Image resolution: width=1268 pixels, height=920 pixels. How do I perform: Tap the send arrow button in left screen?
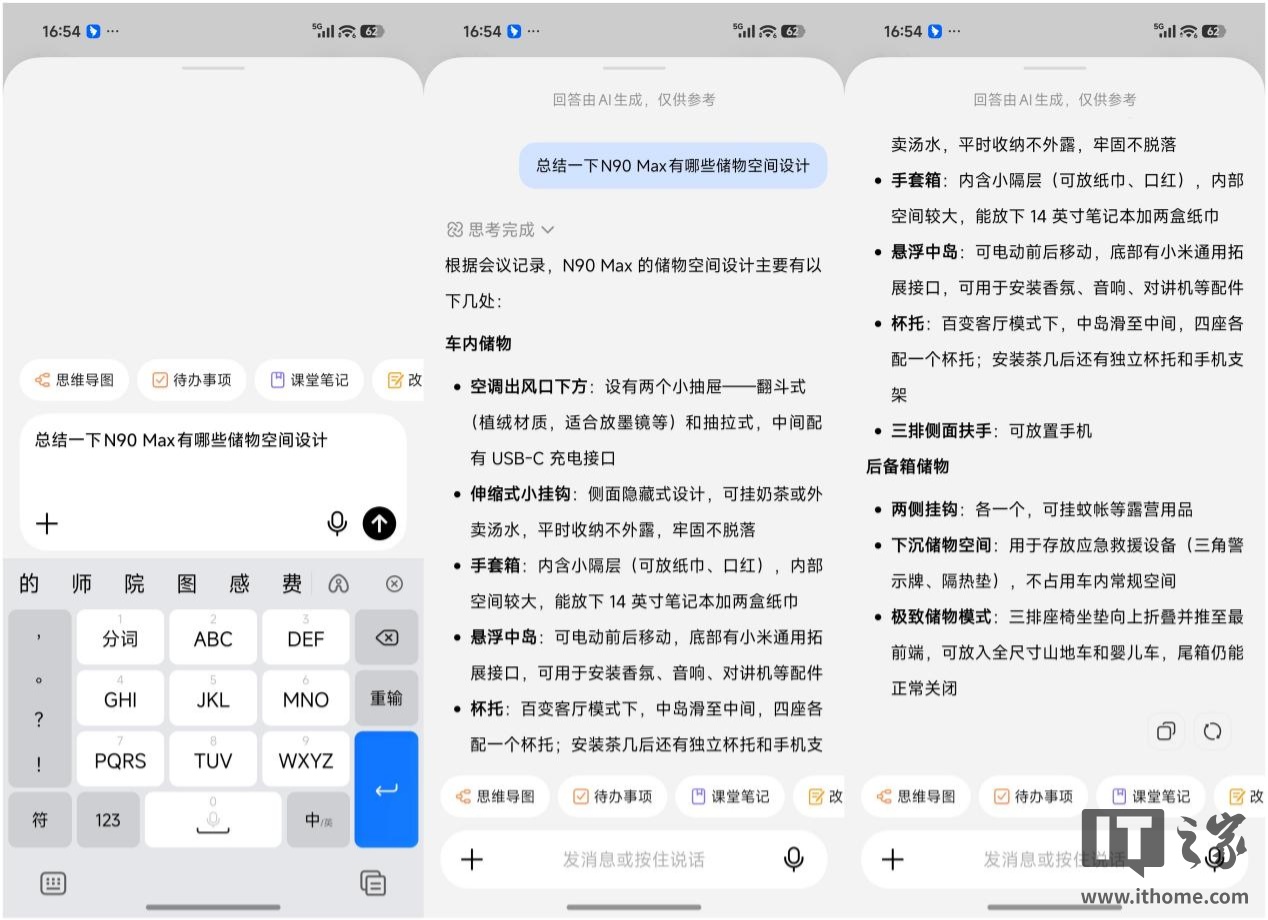point(379,522)
